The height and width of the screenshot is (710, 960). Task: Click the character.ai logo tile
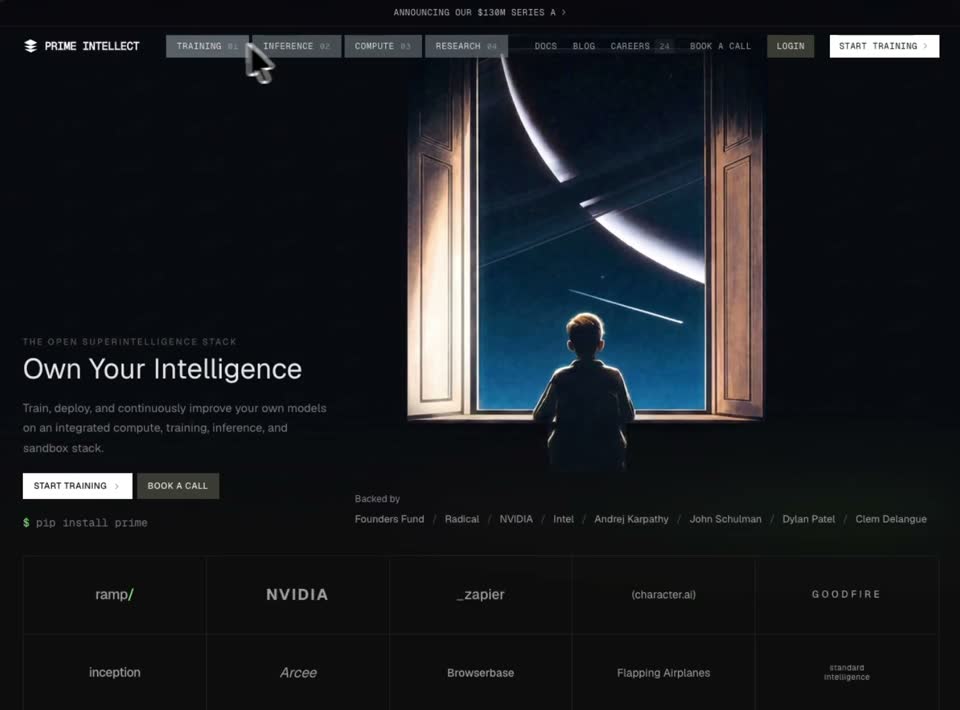(x=664, y=594)
